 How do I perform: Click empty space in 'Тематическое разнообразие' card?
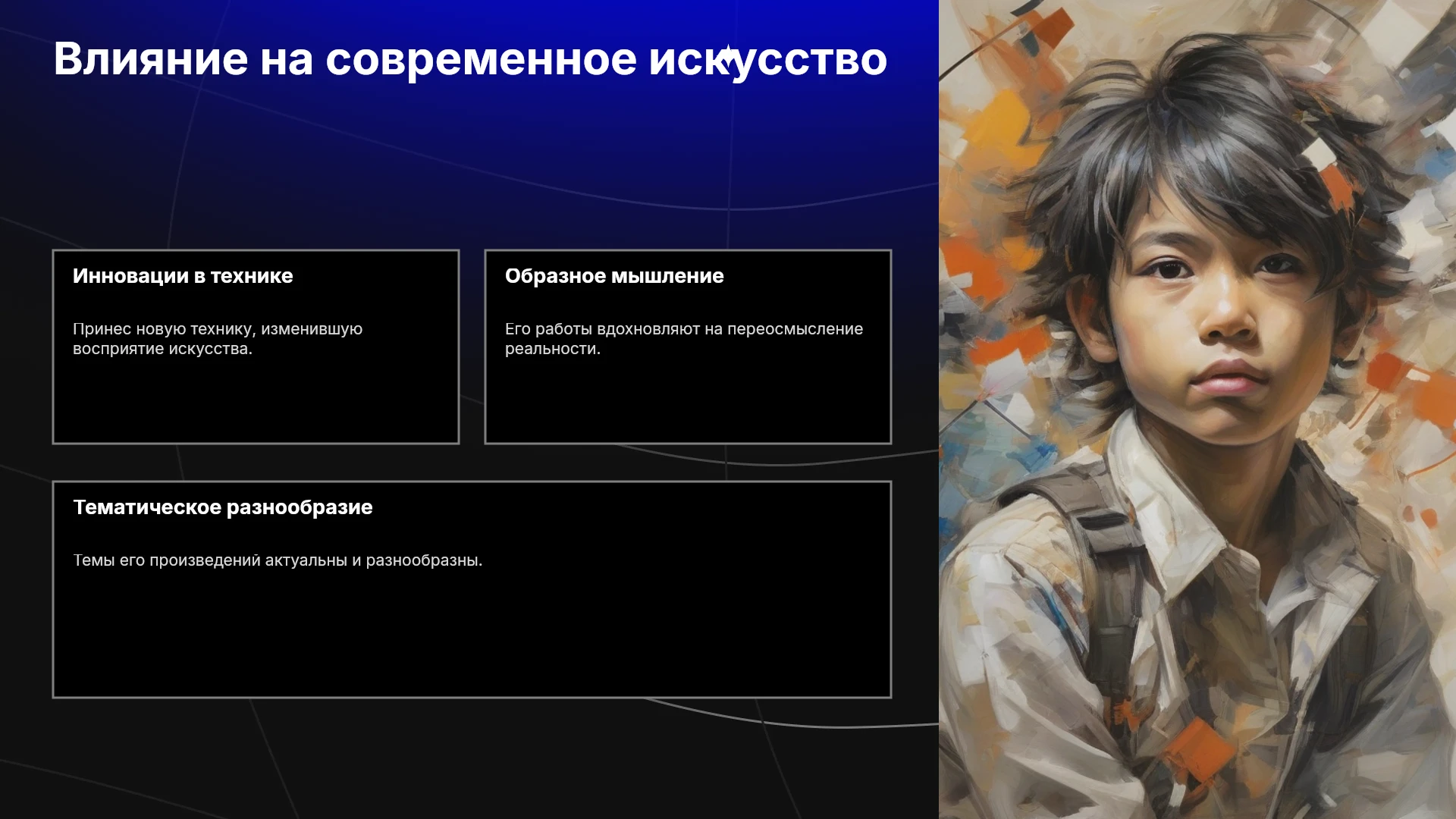pyautogui.click(x=472, y=637)
